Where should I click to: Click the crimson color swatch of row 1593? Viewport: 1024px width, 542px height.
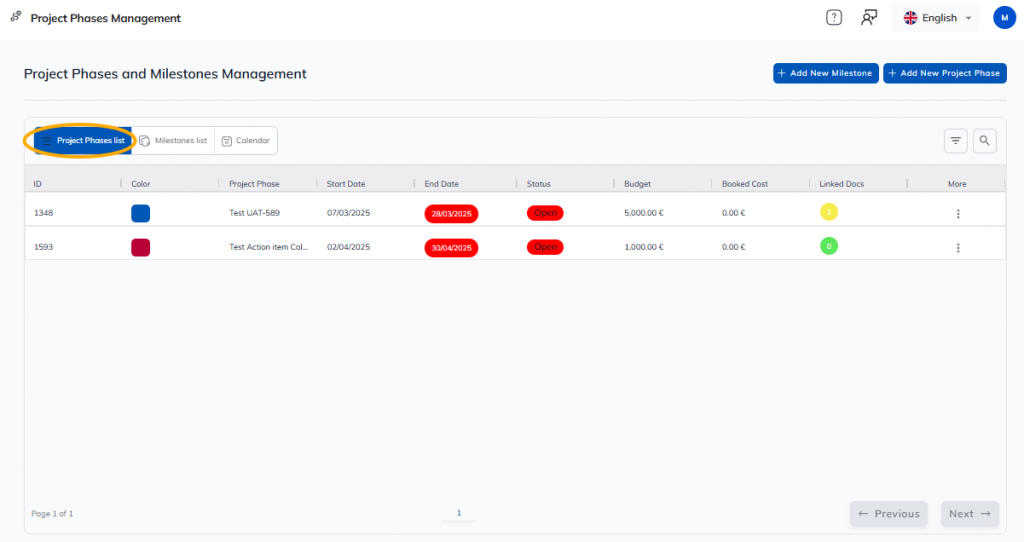[141, 247]
